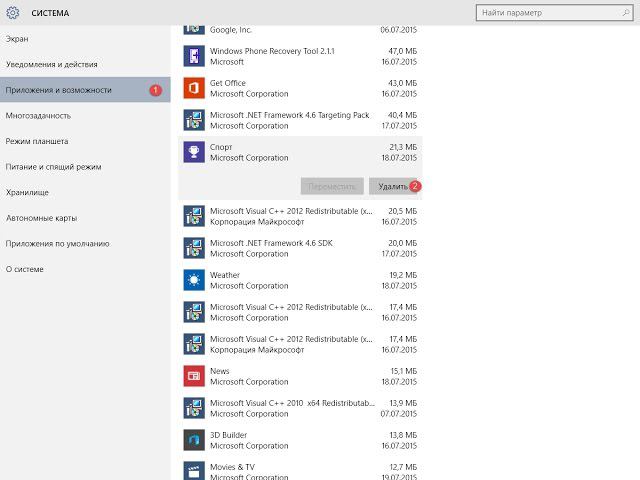
Task: Open the О системе section
Action: 85,269
